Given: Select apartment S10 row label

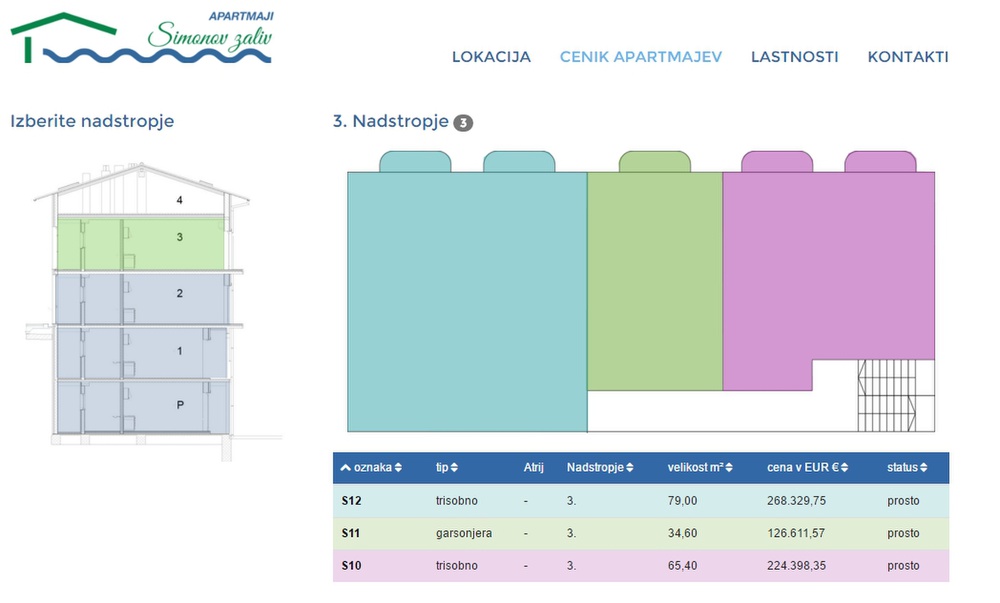Looking at the screenshot, I should 351,566.
